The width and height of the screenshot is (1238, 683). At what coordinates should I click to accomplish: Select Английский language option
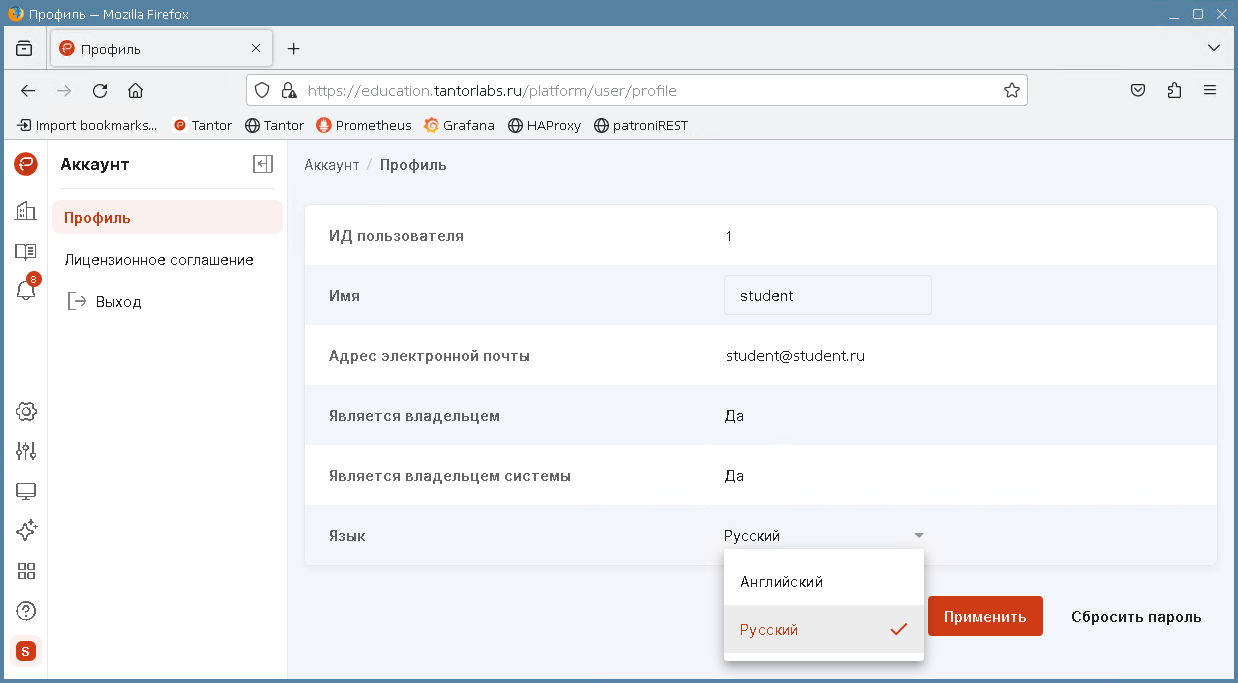click(x=782, y=581)
